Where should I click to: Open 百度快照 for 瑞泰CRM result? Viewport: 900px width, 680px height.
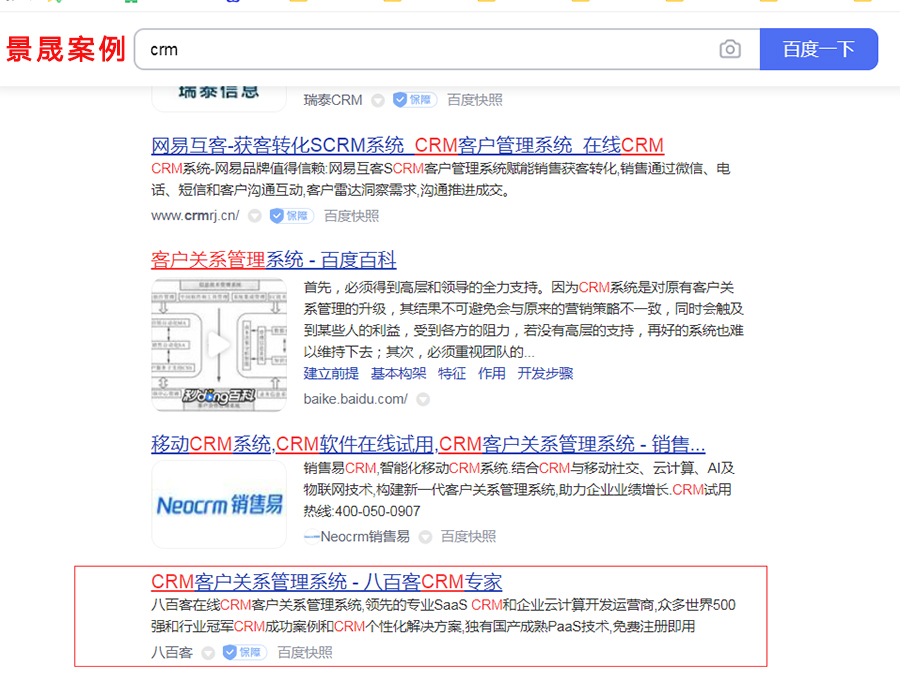click(x=475, y=100)
